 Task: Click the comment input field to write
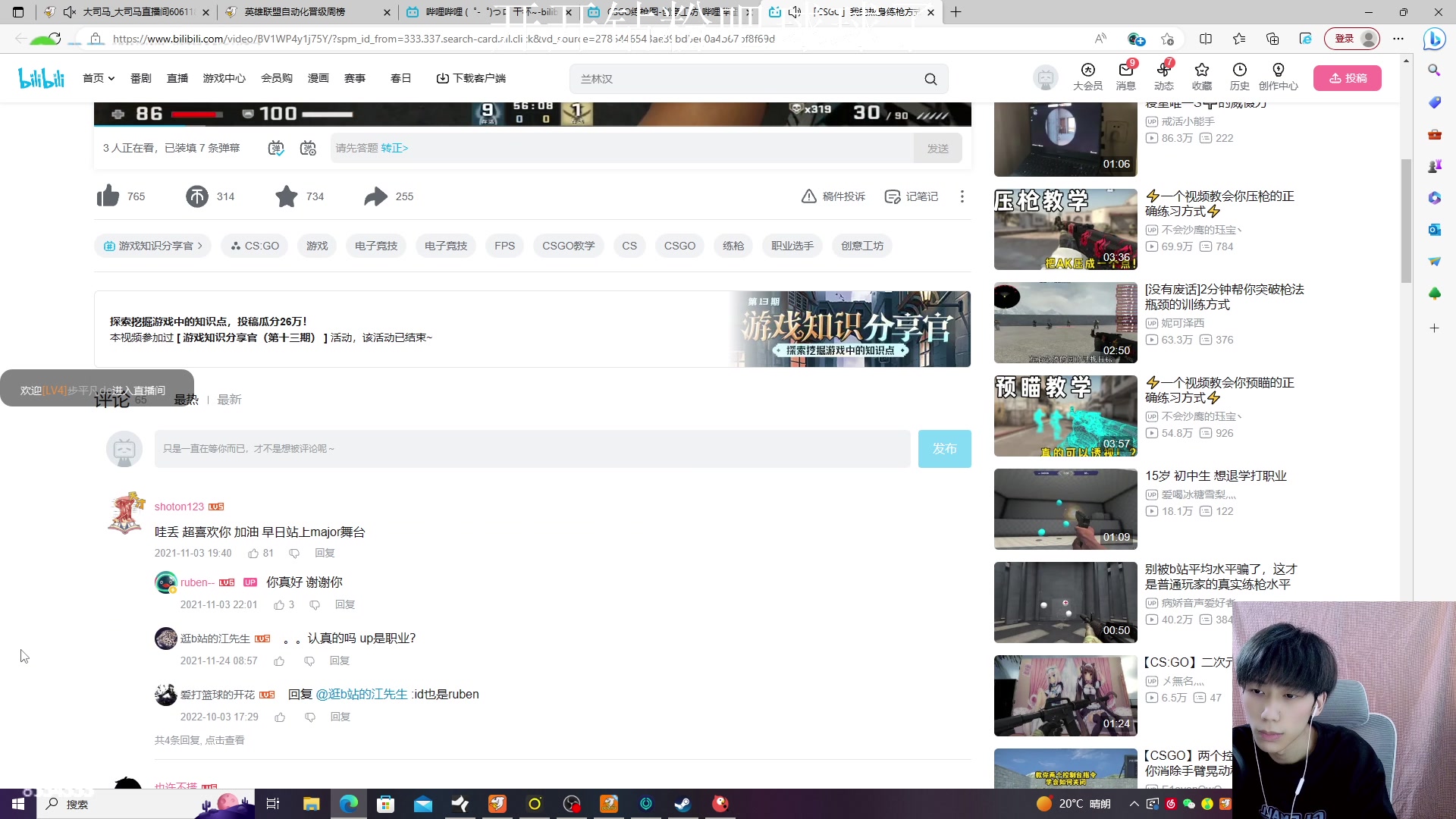coord(531,448)
